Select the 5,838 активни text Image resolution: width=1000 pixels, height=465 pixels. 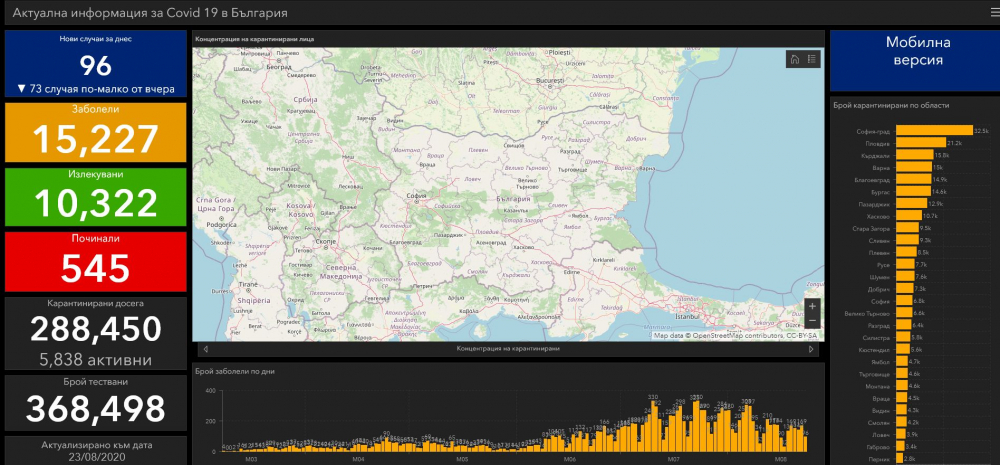coord(96,360)
